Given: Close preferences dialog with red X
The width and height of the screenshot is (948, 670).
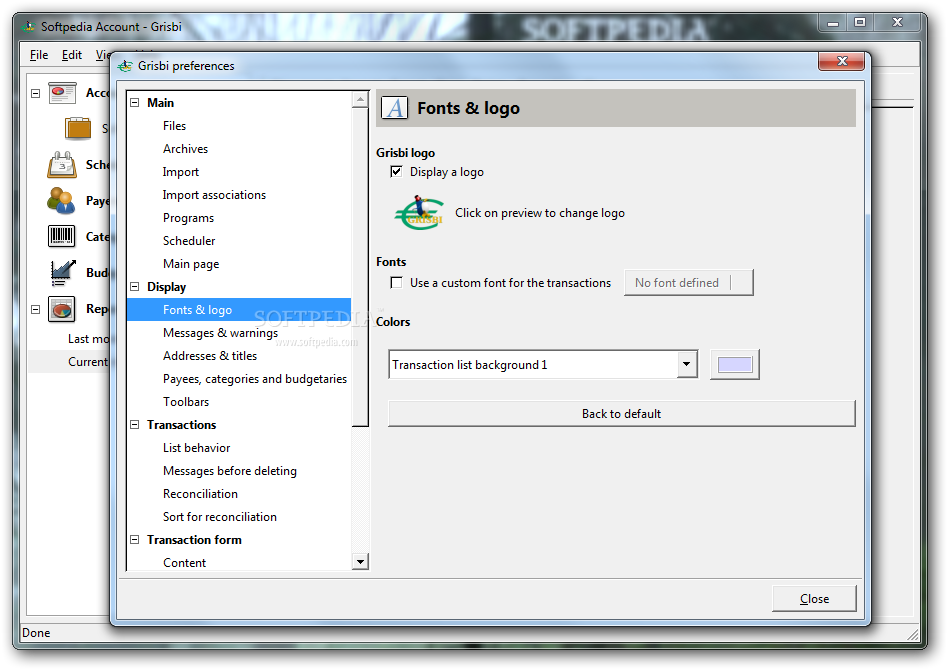Looking at the screenshot, I should [x=842, y=61].
